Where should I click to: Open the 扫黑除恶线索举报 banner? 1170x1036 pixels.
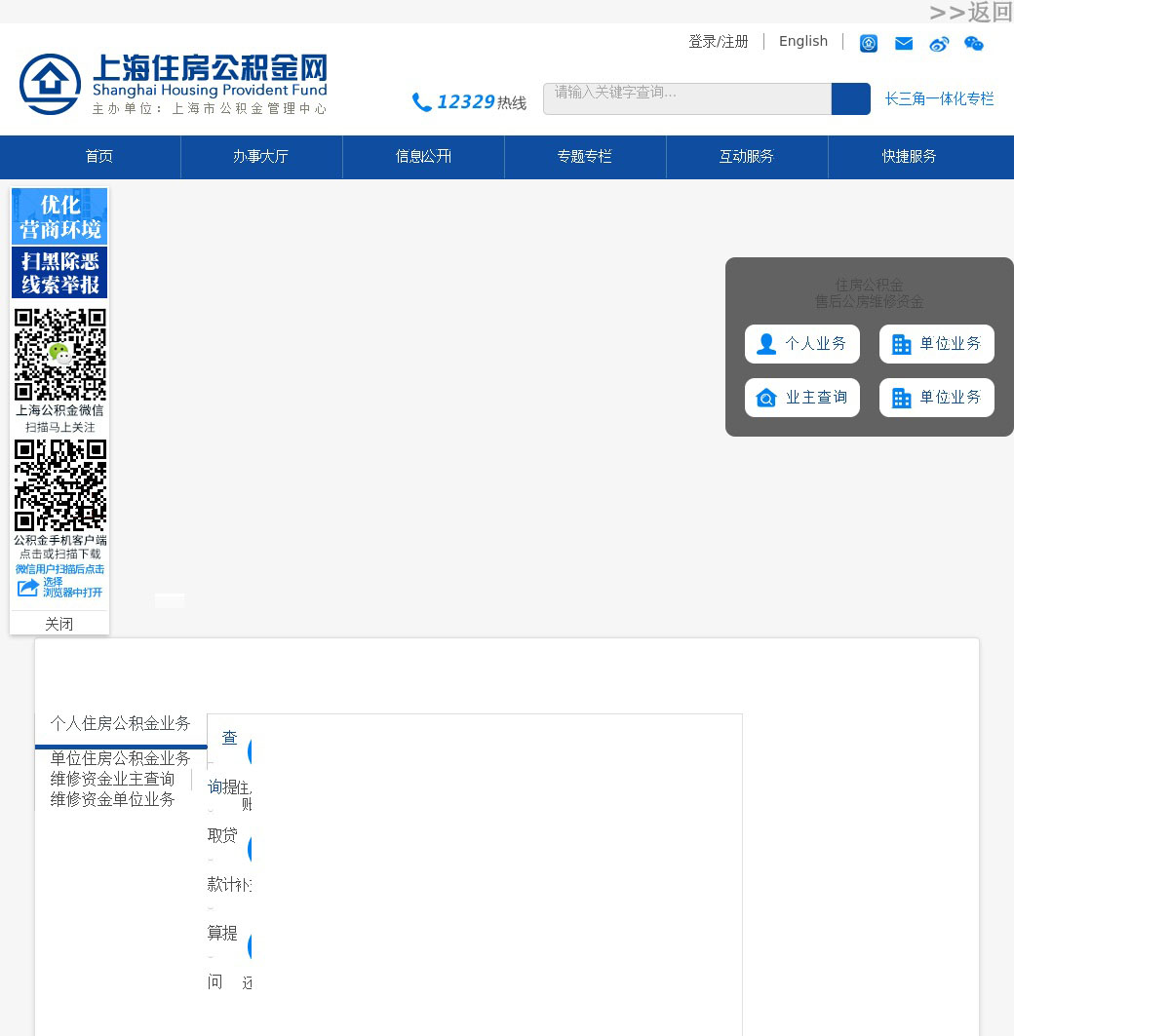59,273
